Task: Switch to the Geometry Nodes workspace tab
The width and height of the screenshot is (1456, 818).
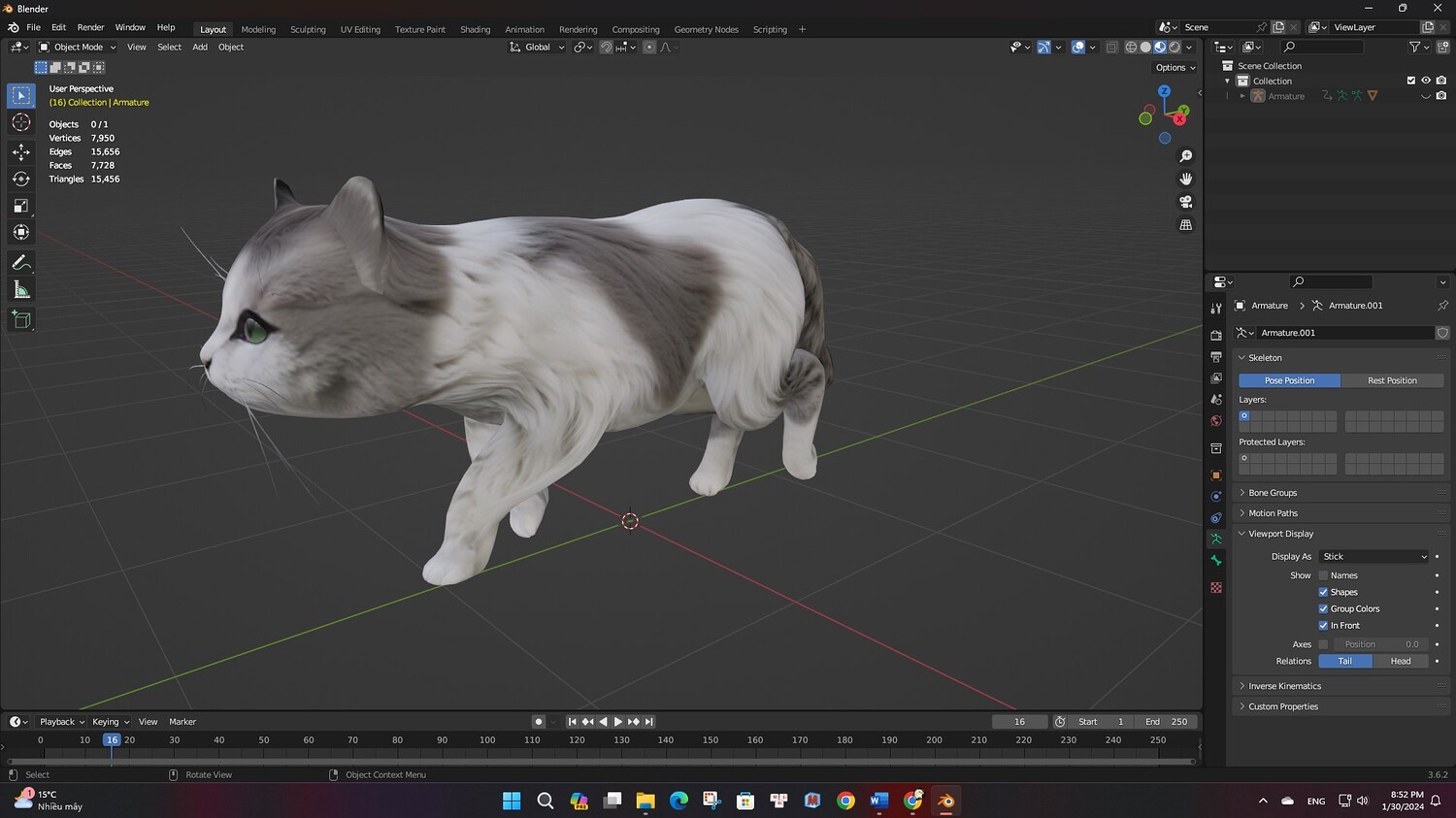Action: pyautogui.click(x=706, y=29)
